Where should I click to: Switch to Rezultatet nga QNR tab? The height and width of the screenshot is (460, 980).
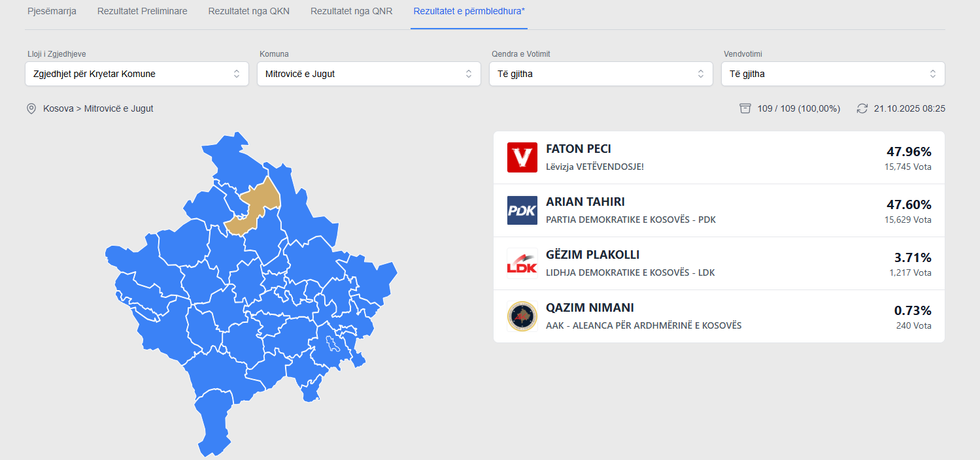(x=351, y=11)
